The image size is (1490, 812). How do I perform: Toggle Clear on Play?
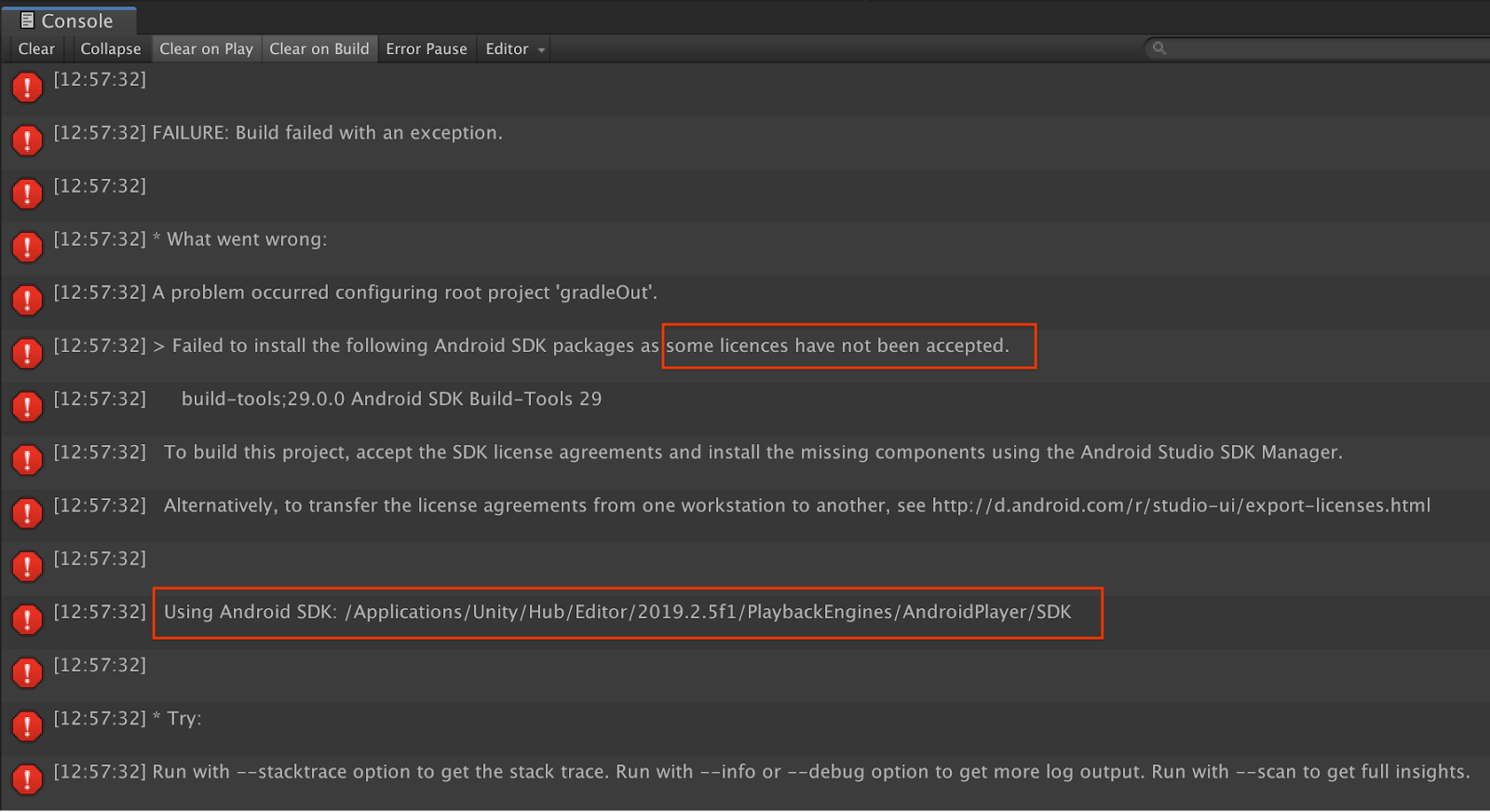click(206, 48)
